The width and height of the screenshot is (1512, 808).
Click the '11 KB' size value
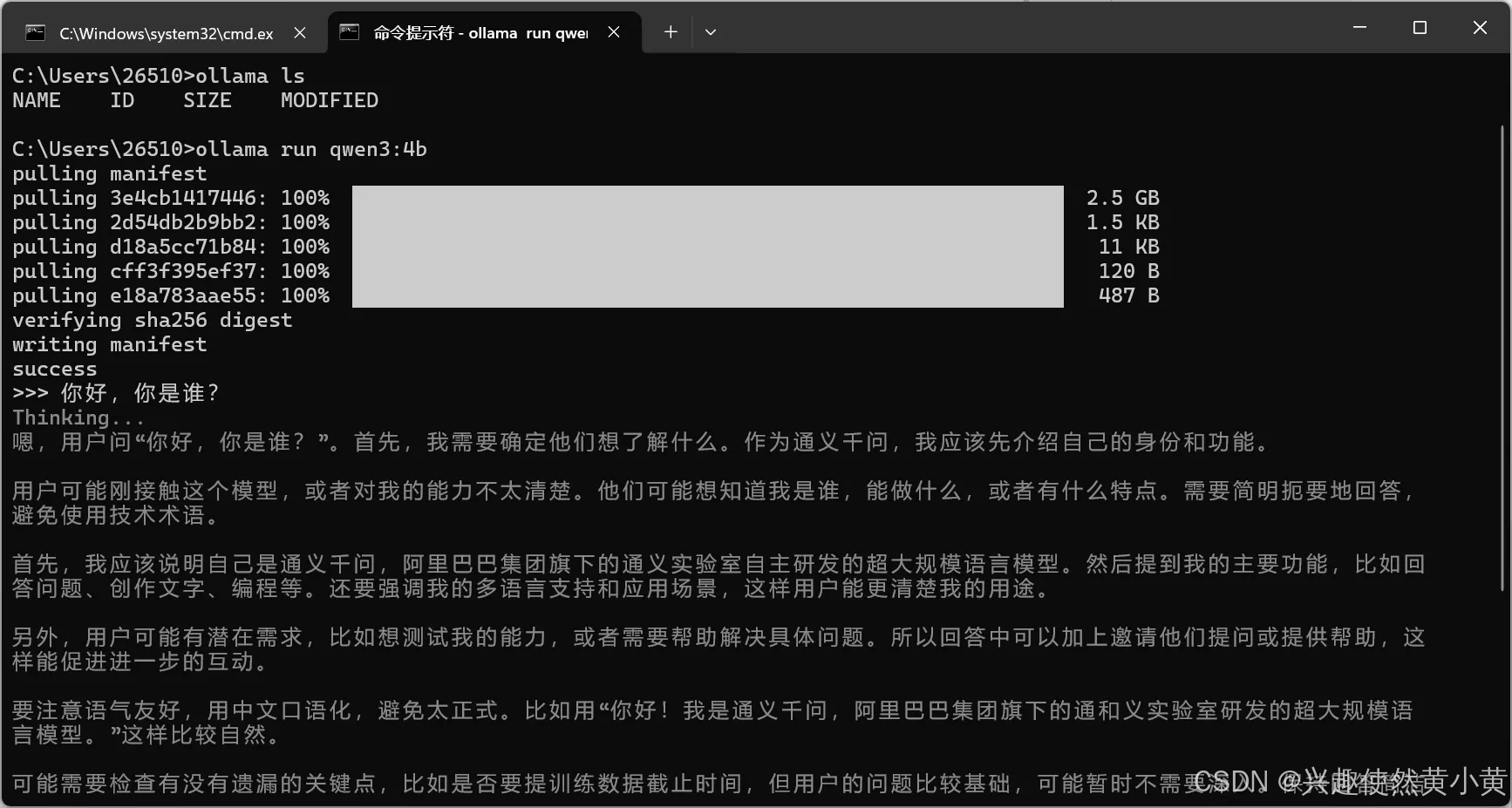(x=1129, y=247)
